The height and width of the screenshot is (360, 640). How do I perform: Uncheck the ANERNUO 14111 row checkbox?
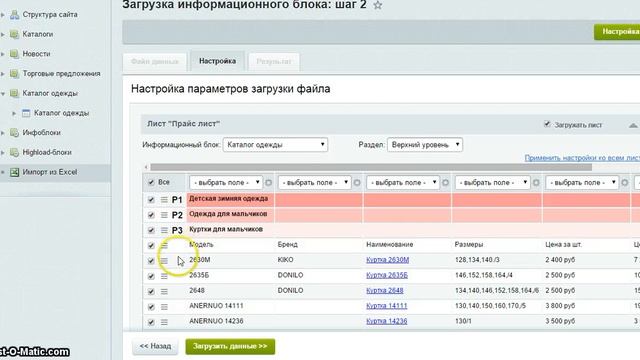point(151,307)
